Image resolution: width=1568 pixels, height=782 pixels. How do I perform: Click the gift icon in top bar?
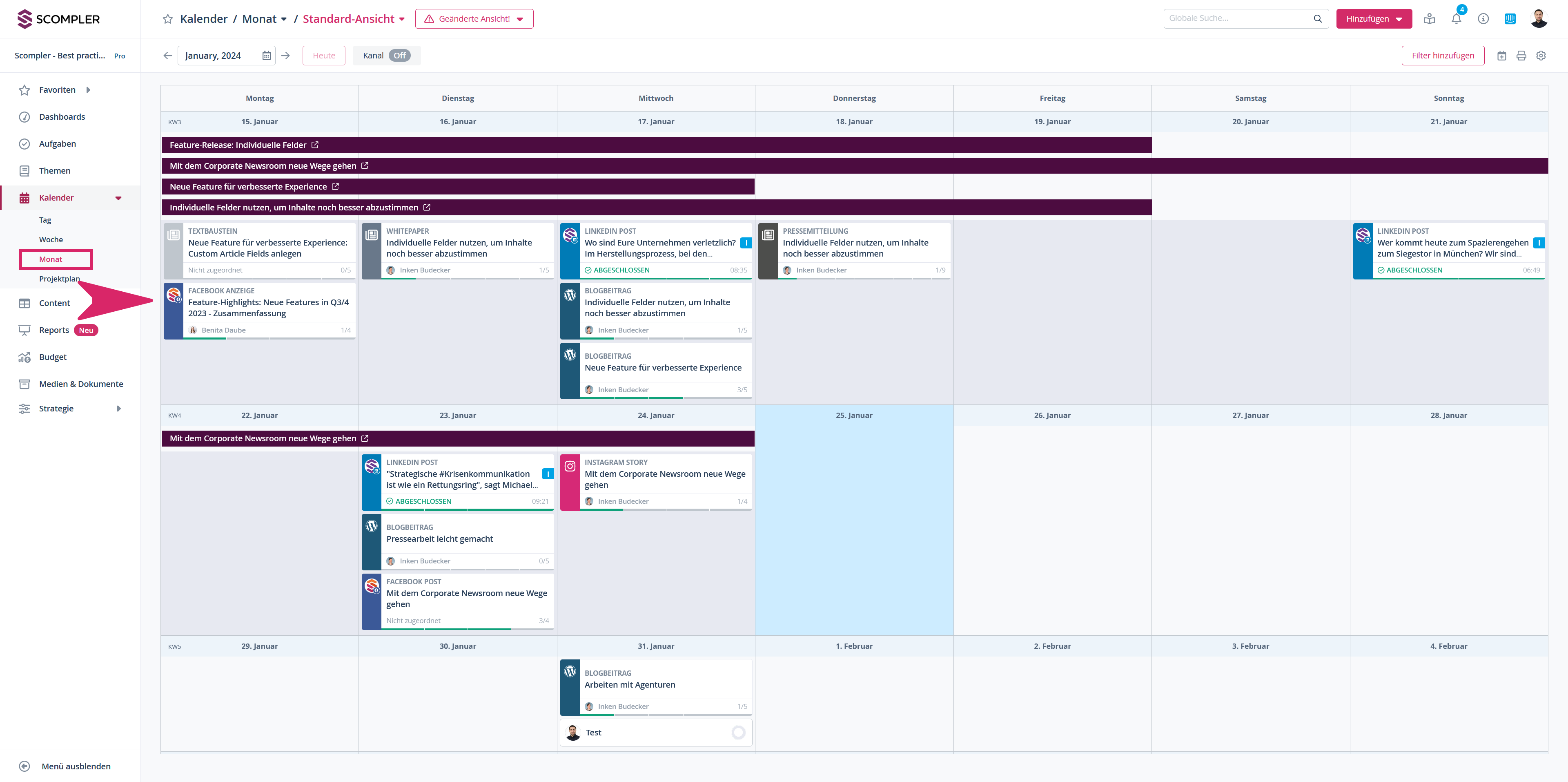click(1429, 19)
